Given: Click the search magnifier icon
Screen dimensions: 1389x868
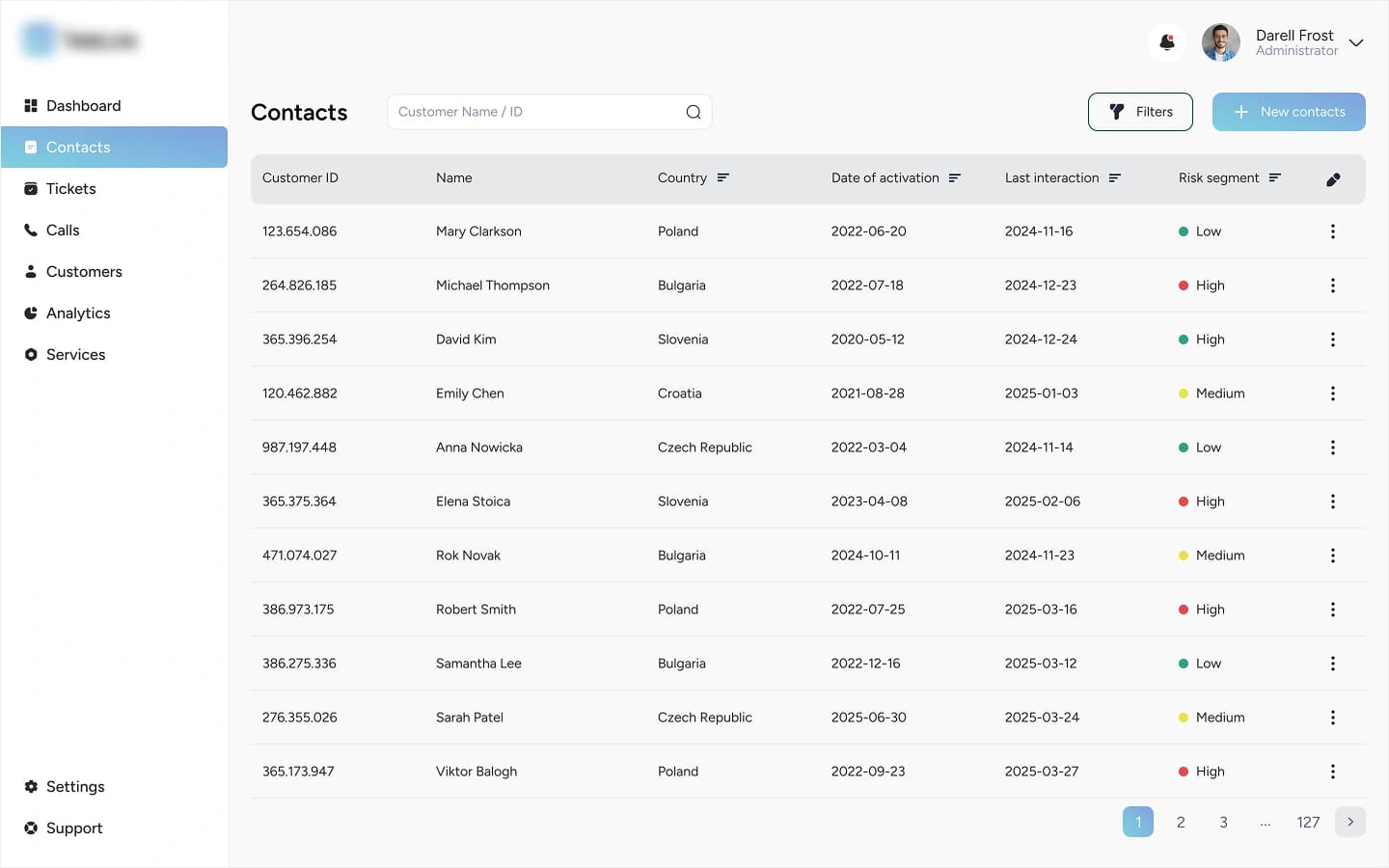Looking at the screenshot, I should point(694,112).
